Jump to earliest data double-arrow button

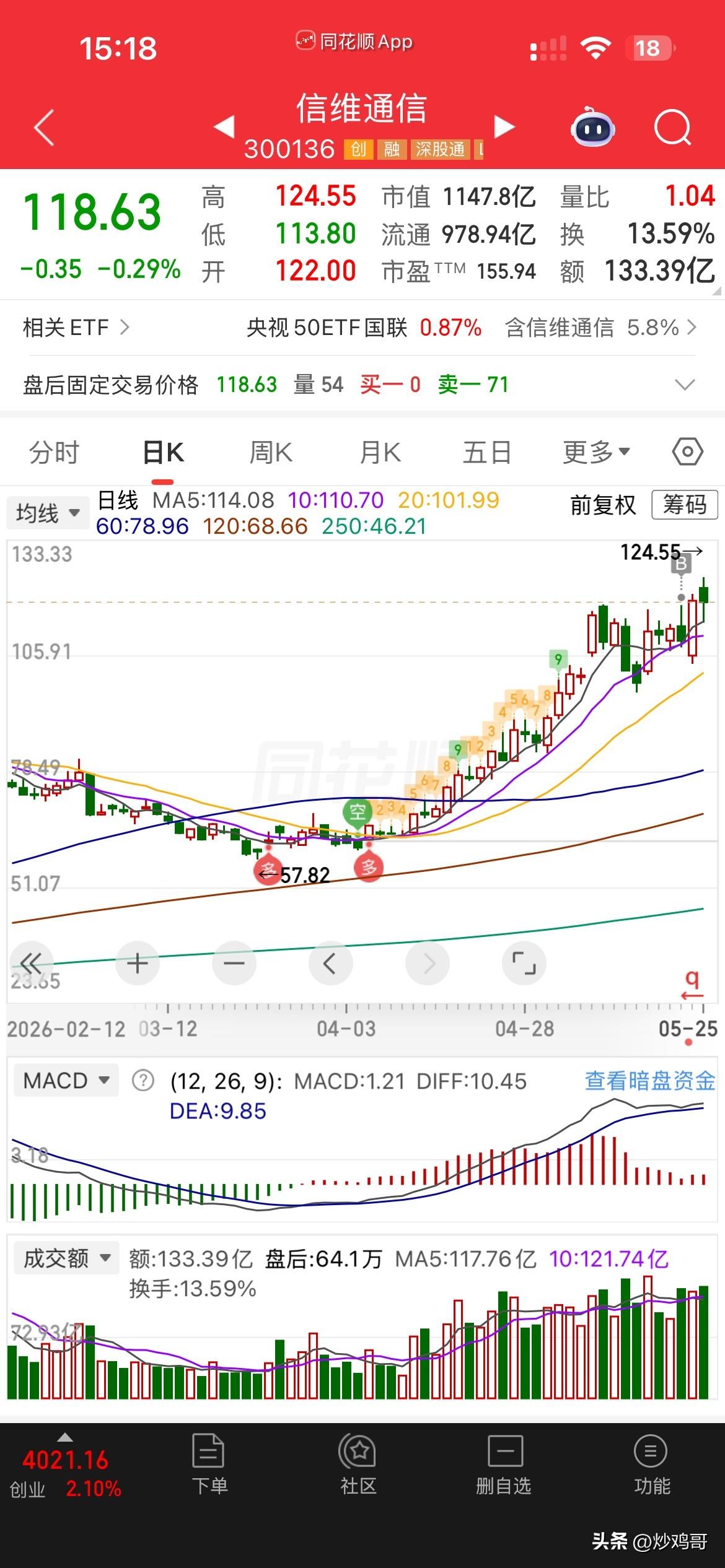(31, 963)
